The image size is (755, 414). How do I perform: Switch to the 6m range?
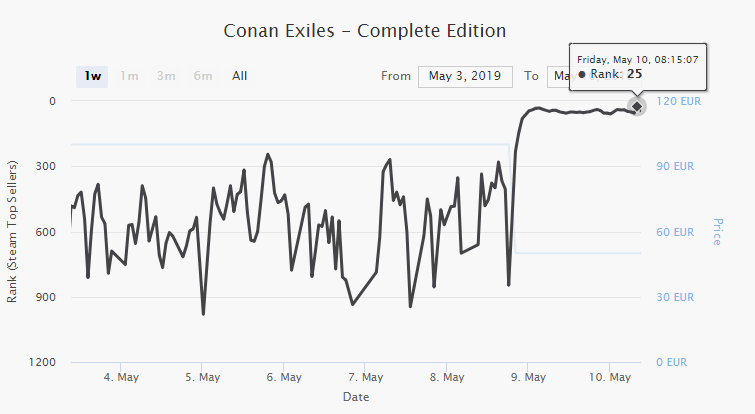[x=203, y=76]
